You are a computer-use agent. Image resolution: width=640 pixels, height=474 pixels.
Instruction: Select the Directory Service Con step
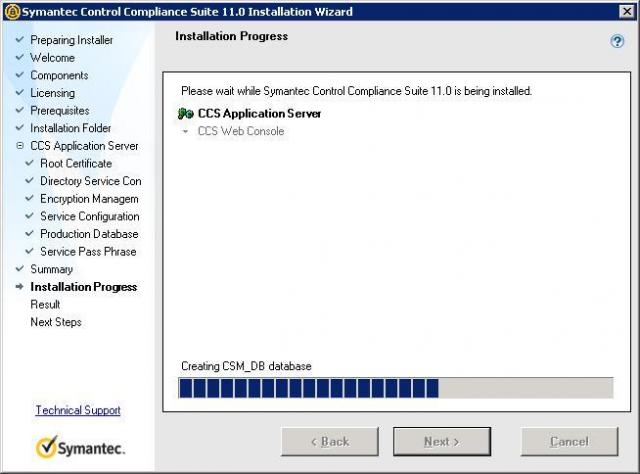tap(91, 181)
